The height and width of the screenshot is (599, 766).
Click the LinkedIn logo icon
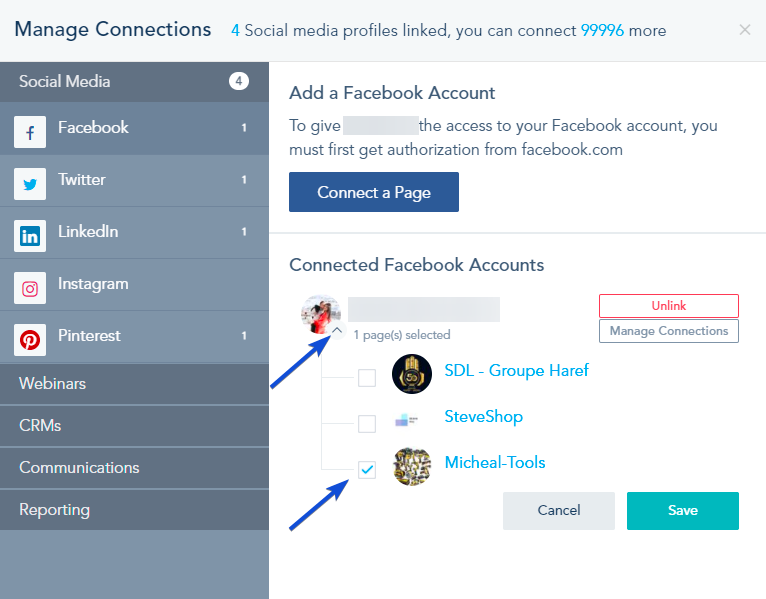30,236
